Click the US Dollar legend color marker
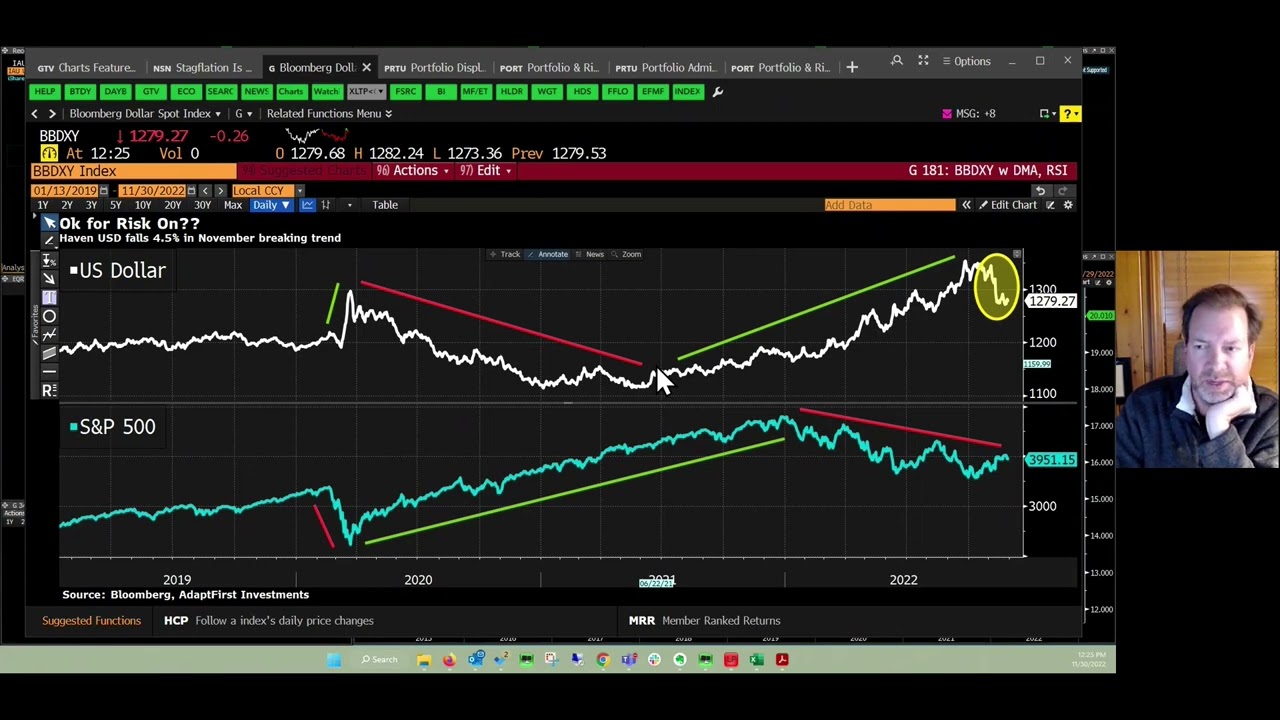Screen dimensions: 1280x720 73,271
